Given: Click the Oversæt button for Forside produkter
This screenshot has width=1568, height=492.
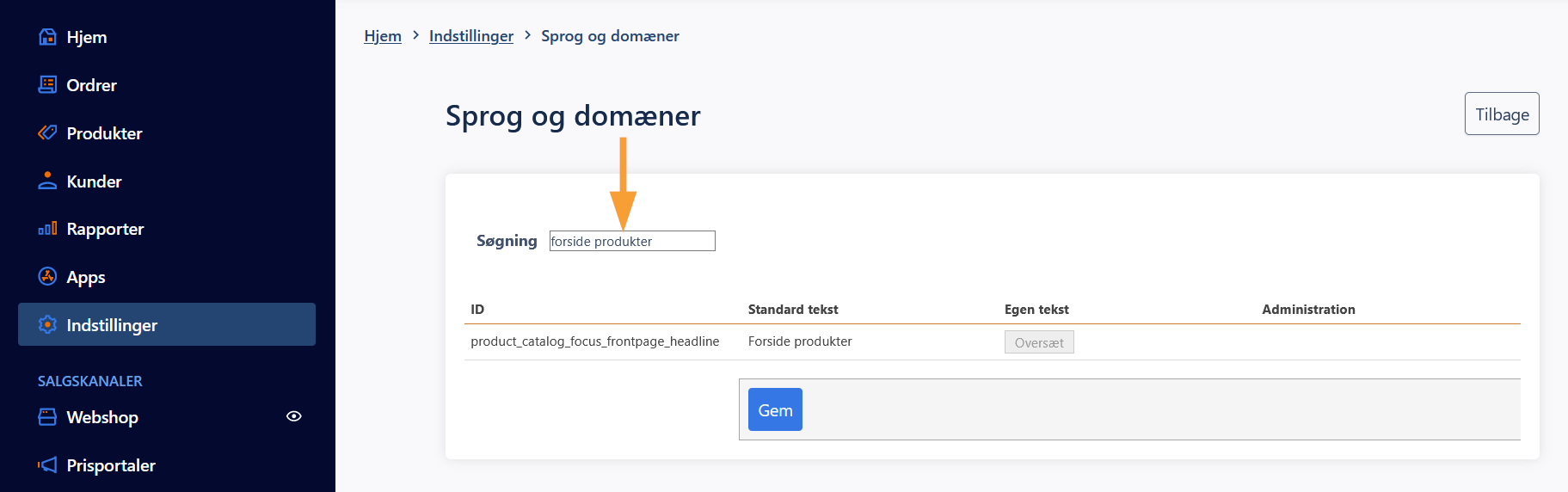Looking at the screenshot, I should point(1039,342).
